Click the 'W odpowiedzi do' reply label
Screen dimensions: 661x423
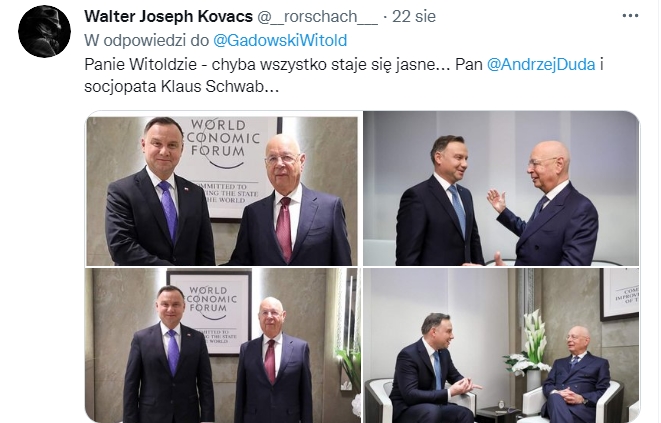(147, 40)
